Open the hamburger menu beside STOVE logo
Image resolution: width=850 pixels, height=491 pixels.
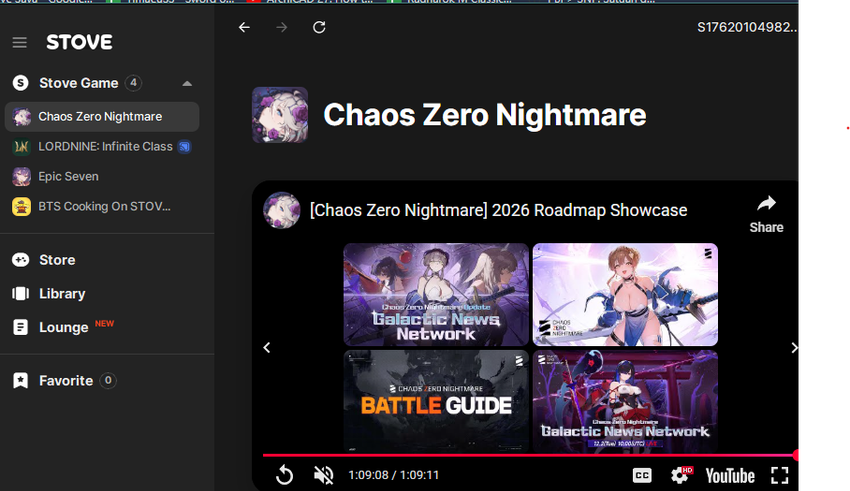(x=20, y=42)
